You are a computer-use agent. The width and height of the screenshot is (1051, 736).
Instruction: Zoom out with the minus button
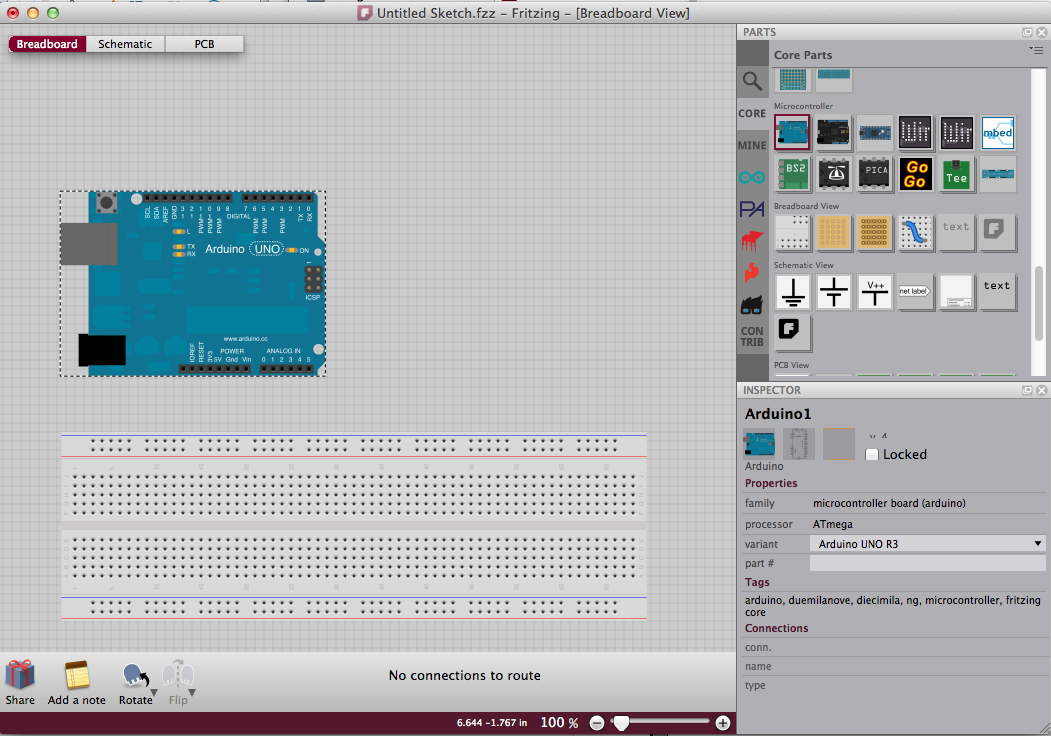pos(597,723)
